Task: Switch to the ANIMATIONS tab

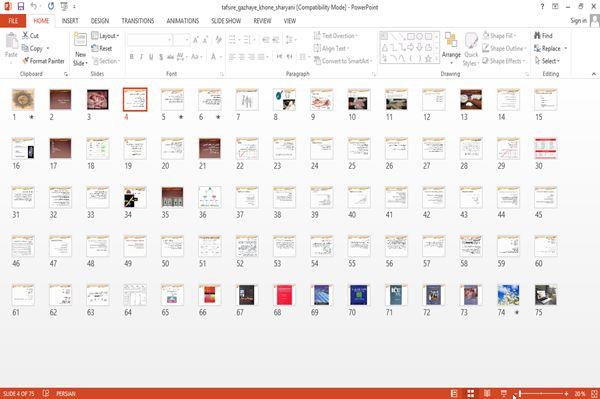Action: tap(183, 21)
